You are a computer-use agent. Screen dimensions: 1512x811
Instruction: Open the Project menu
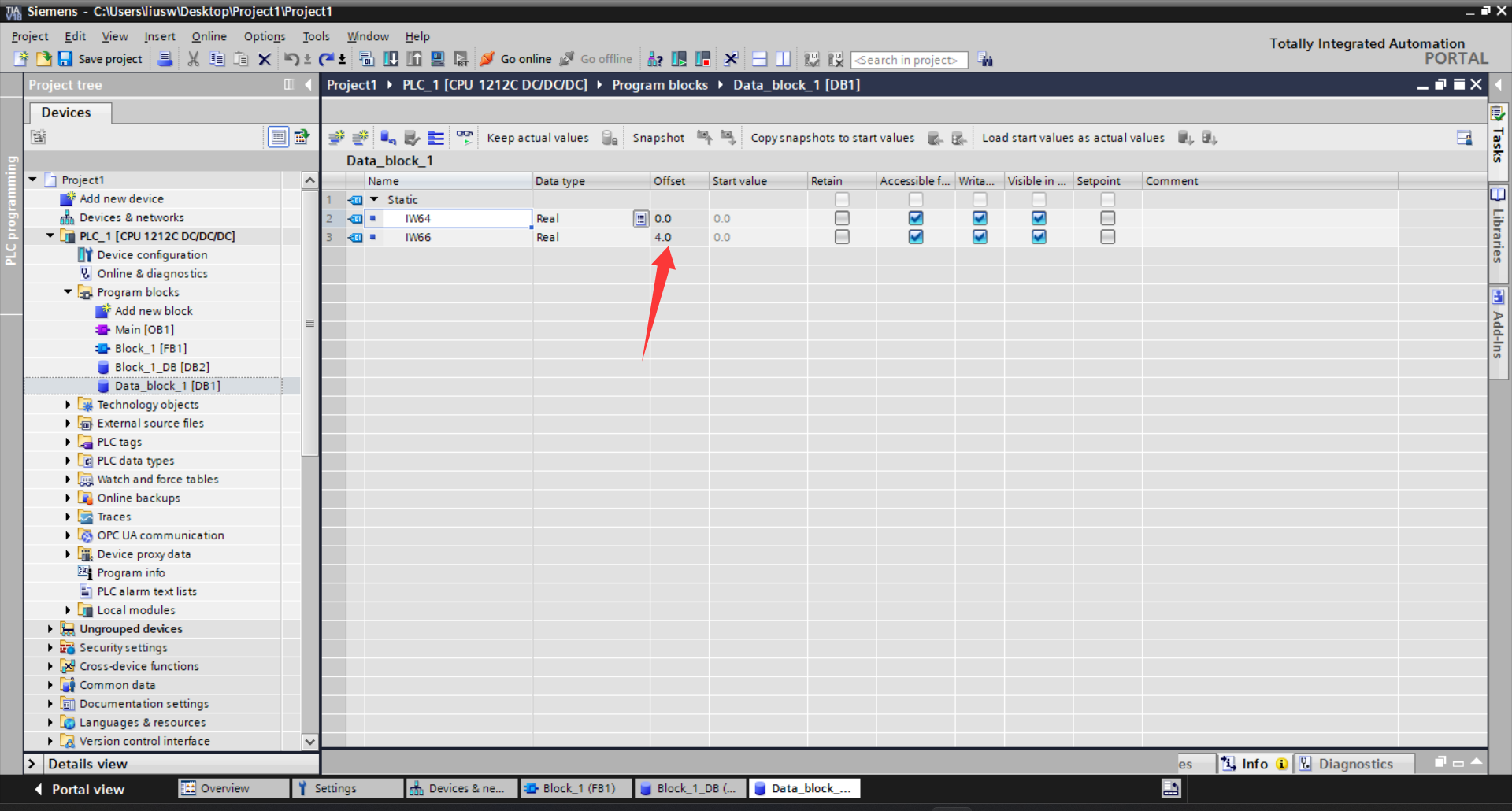point(30,36)
